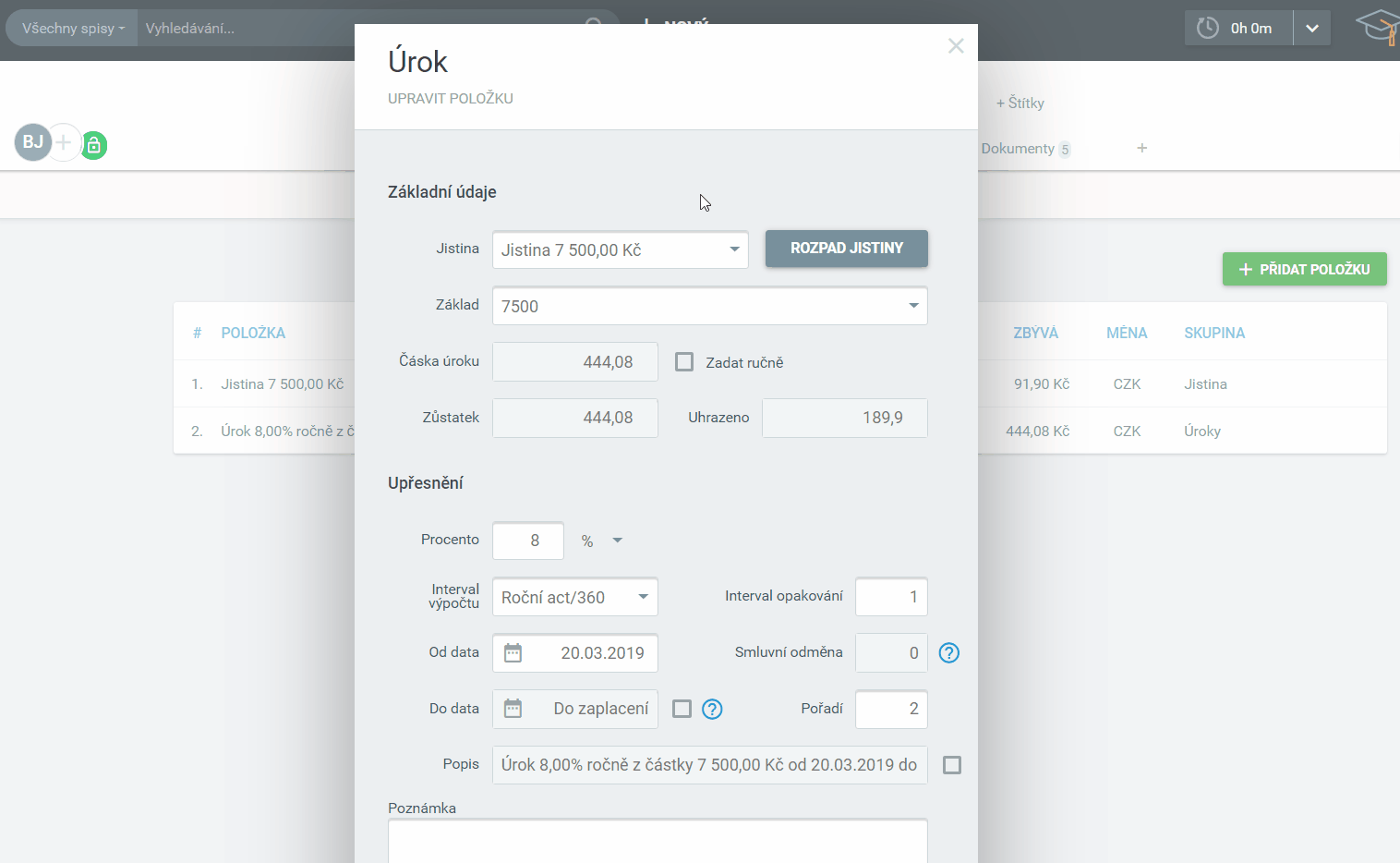Click the calendar icon in Od data
Screen dimensions: 1400x863
[513, 653]
